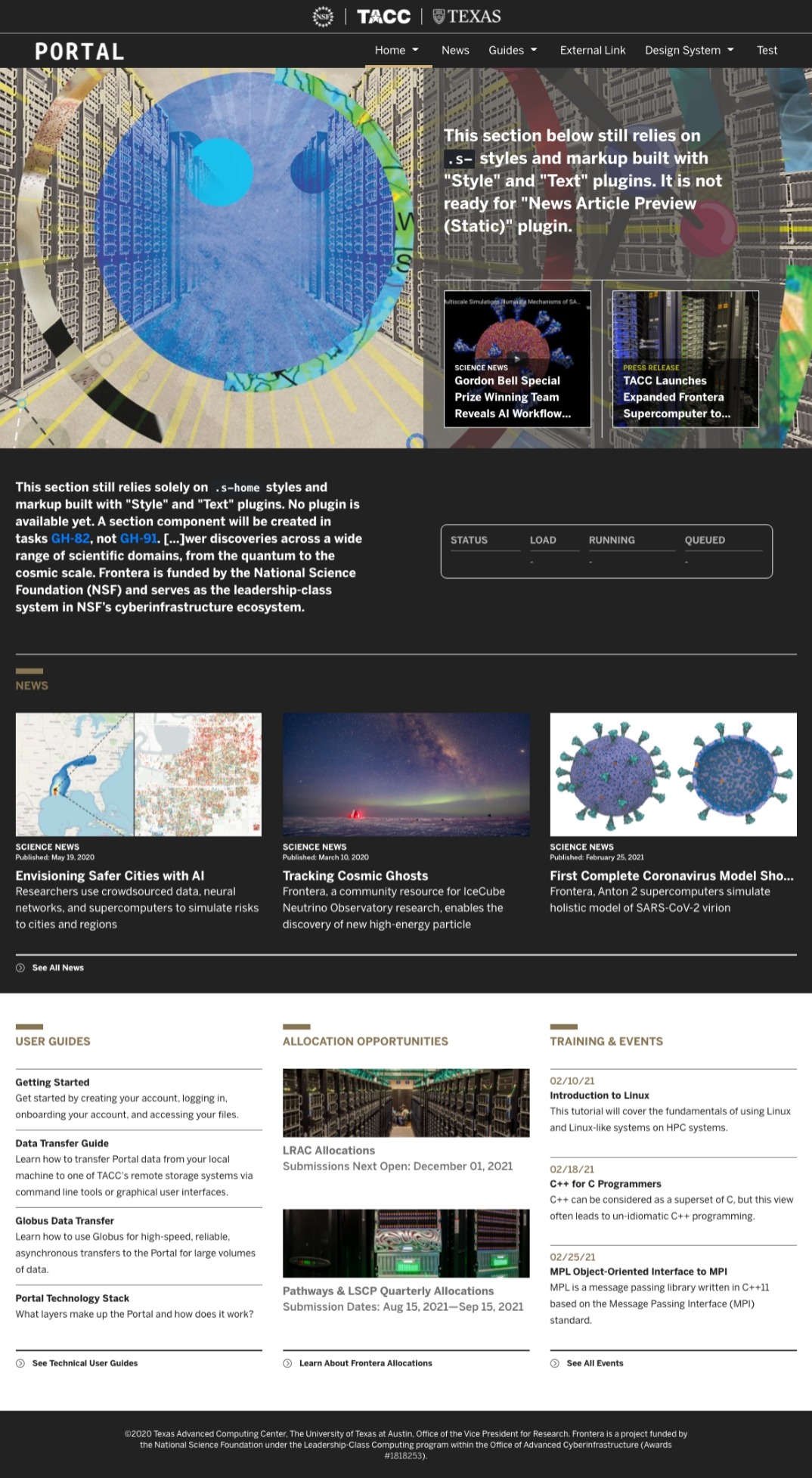Click arrow icon beside See All News

(x=20, y=968)
